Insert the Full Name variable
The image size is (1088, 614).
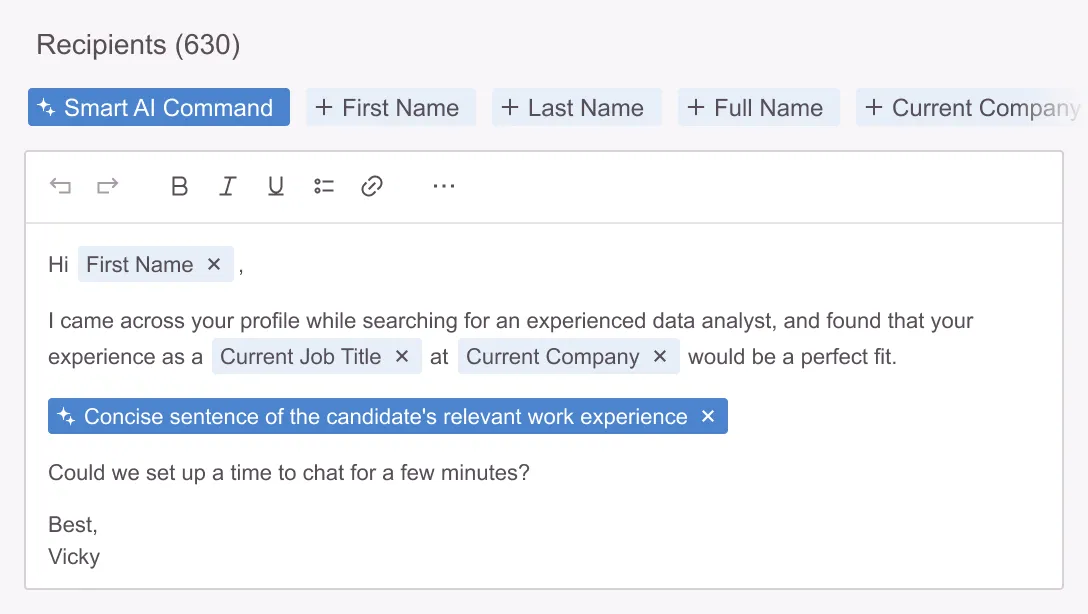pos(759,107)
